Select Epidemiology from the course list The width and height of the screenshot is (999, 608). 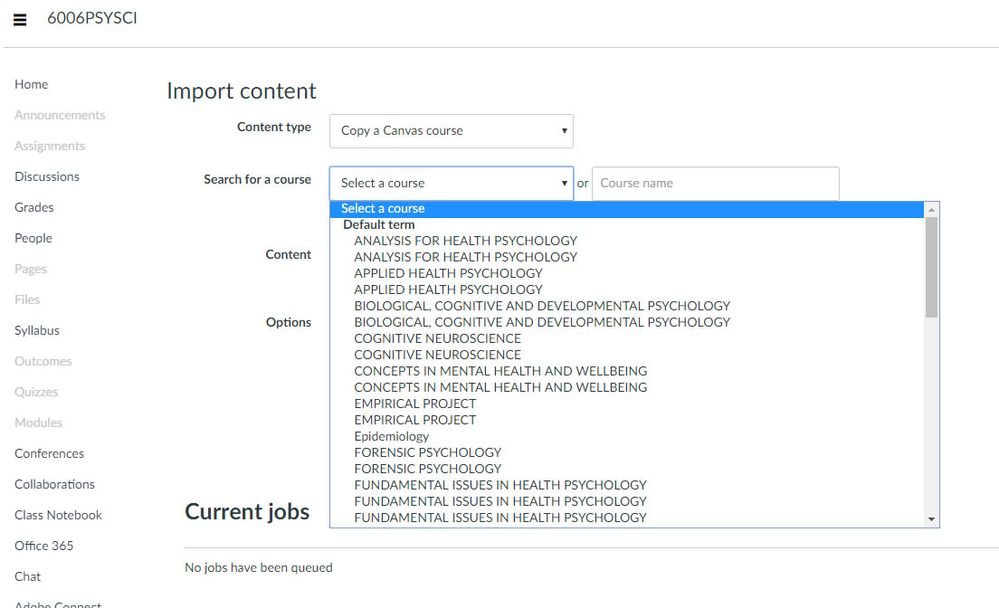[x=391, y=436]
